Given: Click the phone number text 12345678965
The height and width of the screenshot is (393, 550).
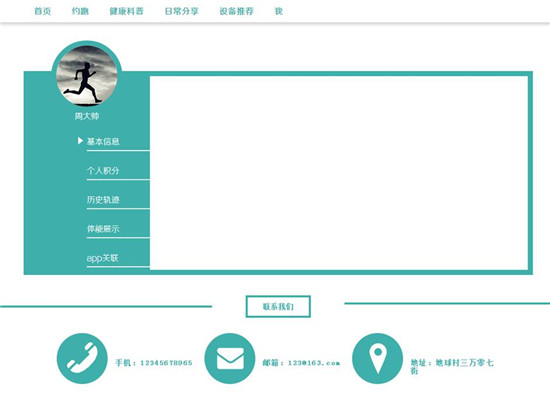Looking at the screenshot, I should tap(166, 363).
